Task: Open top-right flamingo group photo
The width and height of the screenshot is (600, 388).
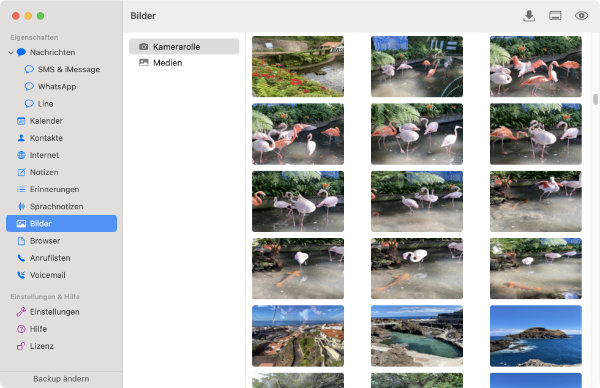Action: (x=536, y=66)
